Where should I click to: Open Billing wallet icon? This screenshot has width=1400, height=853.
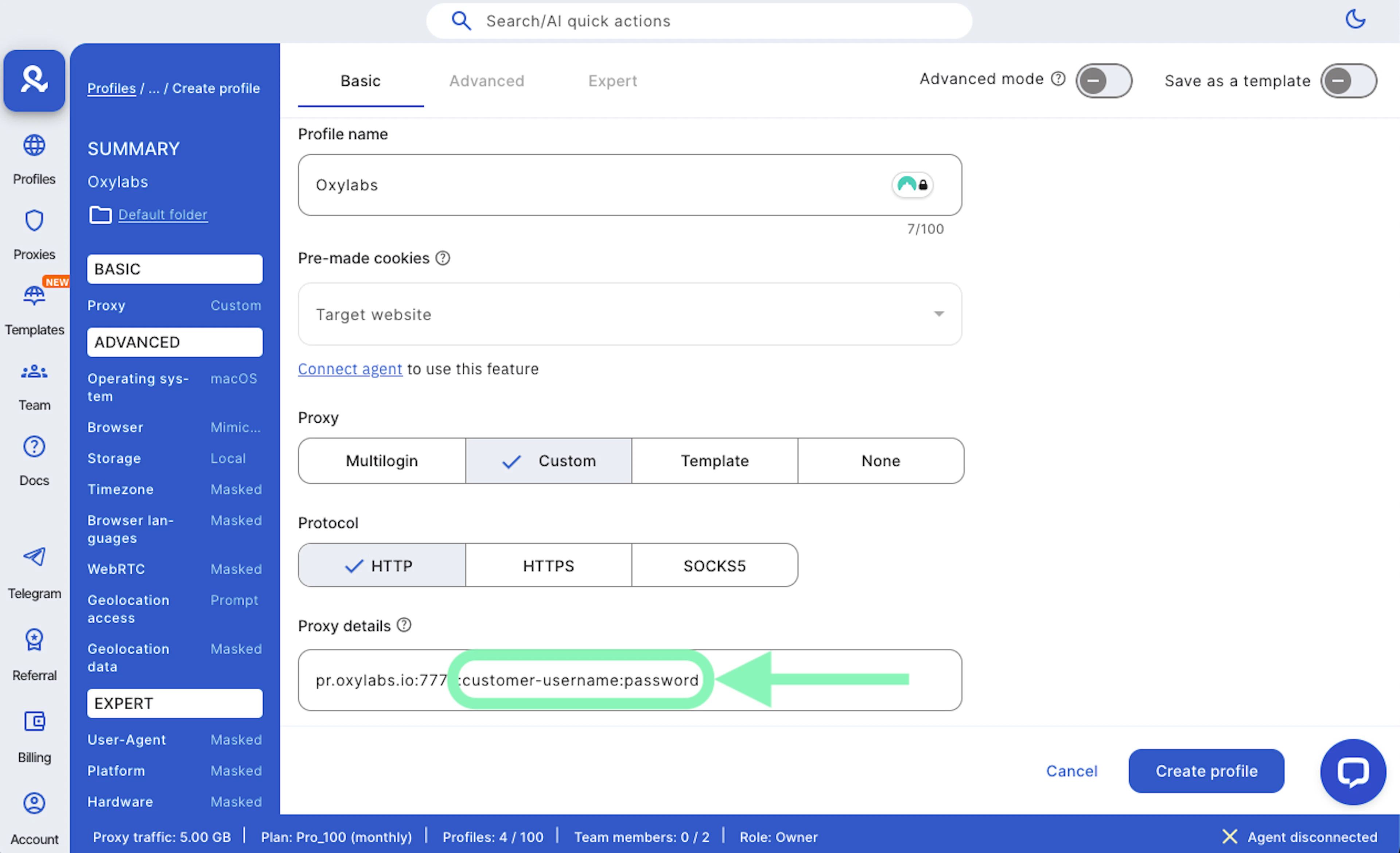34,722
